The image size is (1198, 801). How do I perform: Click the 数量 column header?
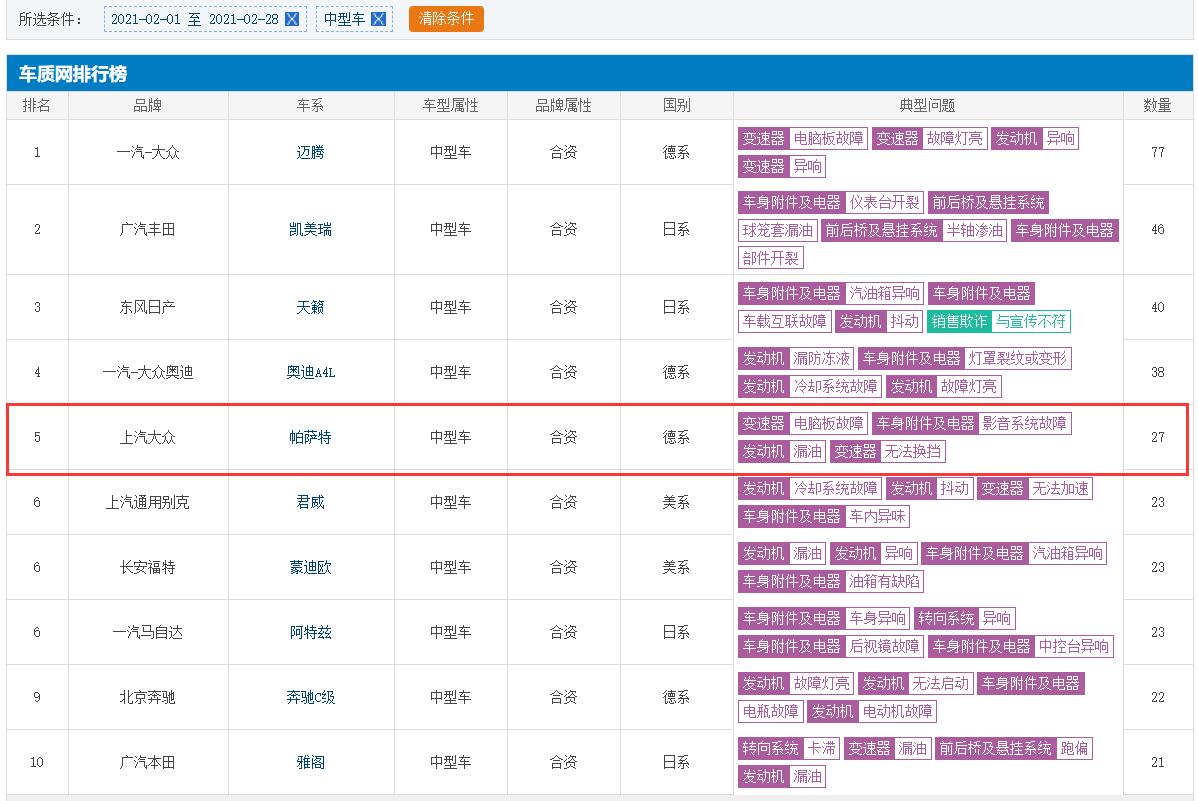pos(1157,105)
